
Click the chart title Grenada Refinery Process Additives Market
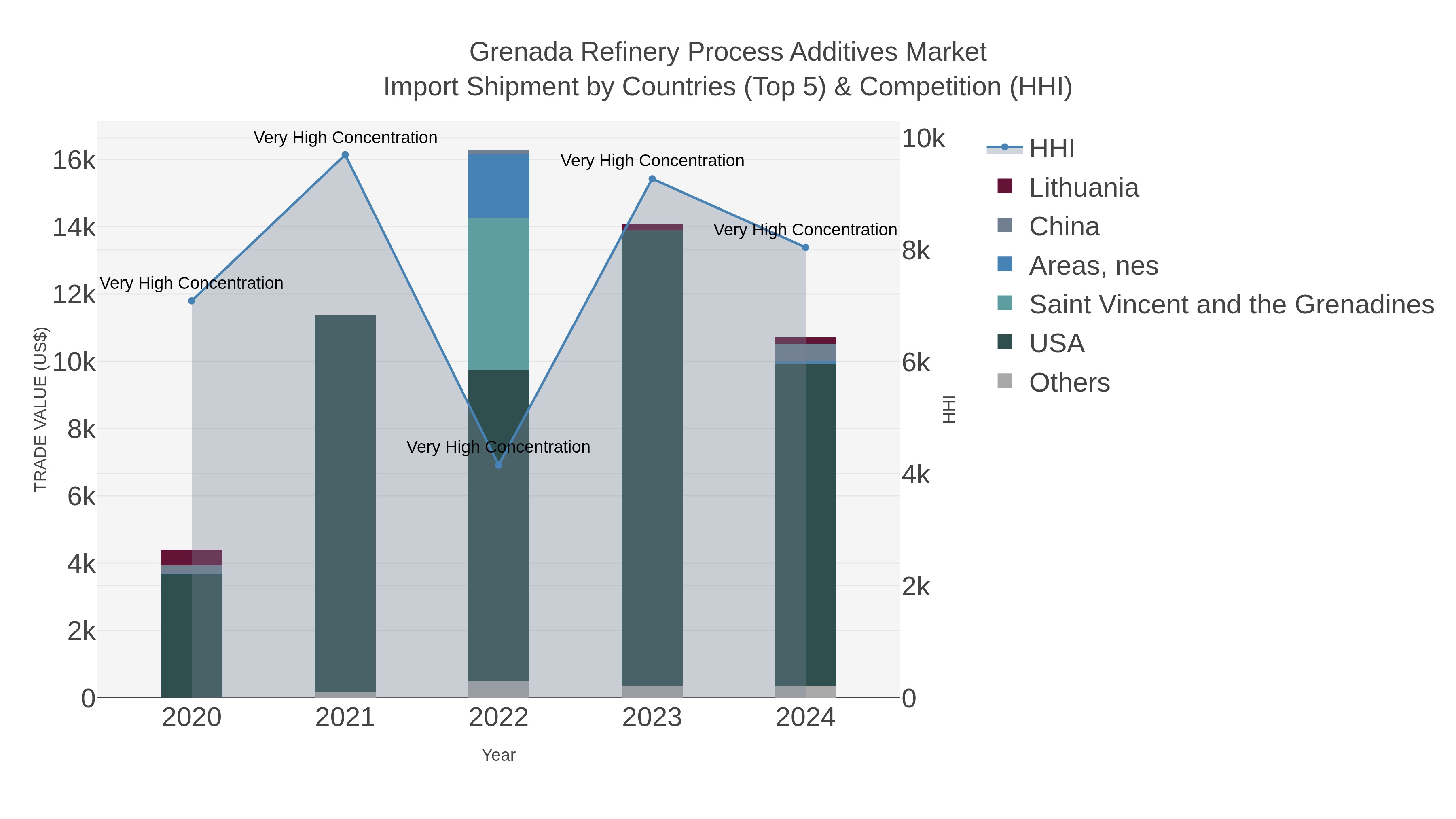728,52
